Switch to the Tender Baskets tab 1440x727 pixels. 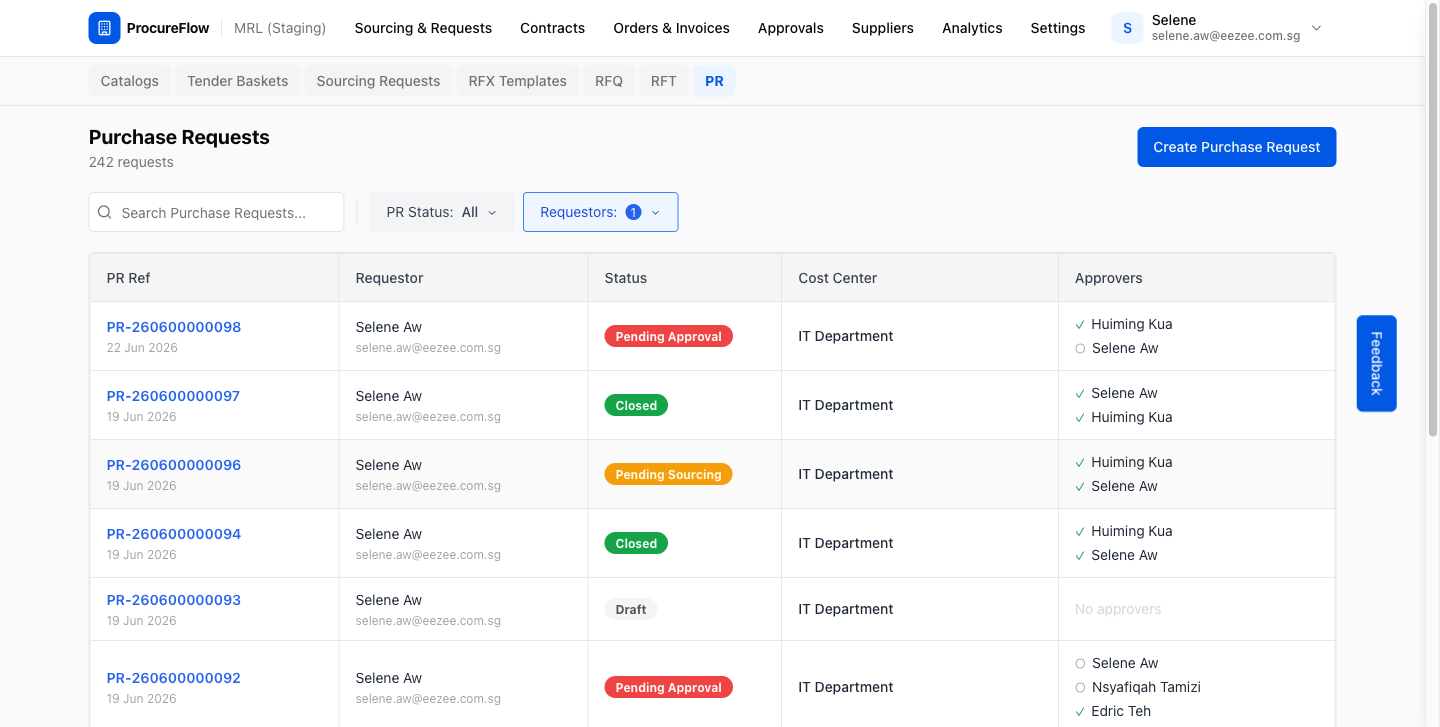point(238,81)
